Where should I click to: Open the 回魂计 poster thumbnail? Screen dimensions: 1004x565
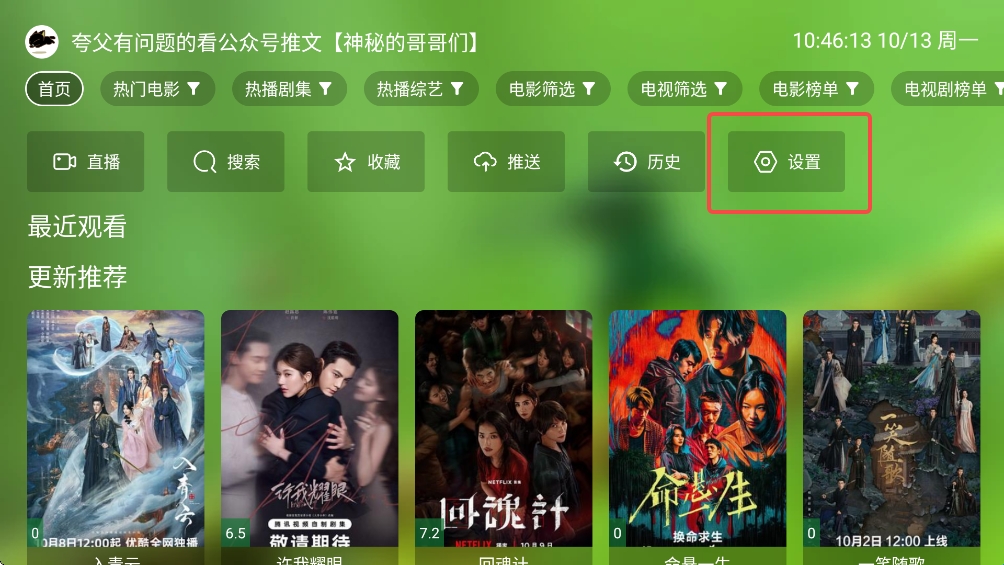(x=503, y=429)
